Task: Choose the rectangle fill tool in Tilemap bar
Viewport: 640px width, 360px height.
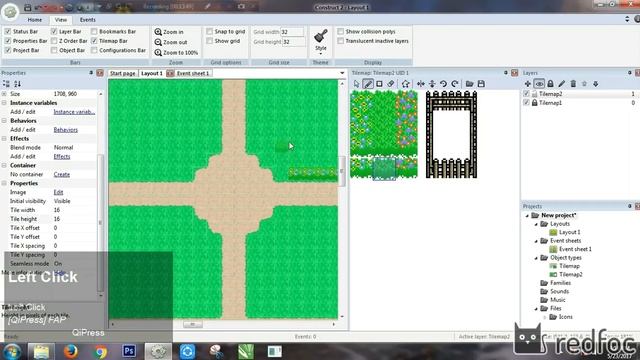Action: tap(379, 84)
